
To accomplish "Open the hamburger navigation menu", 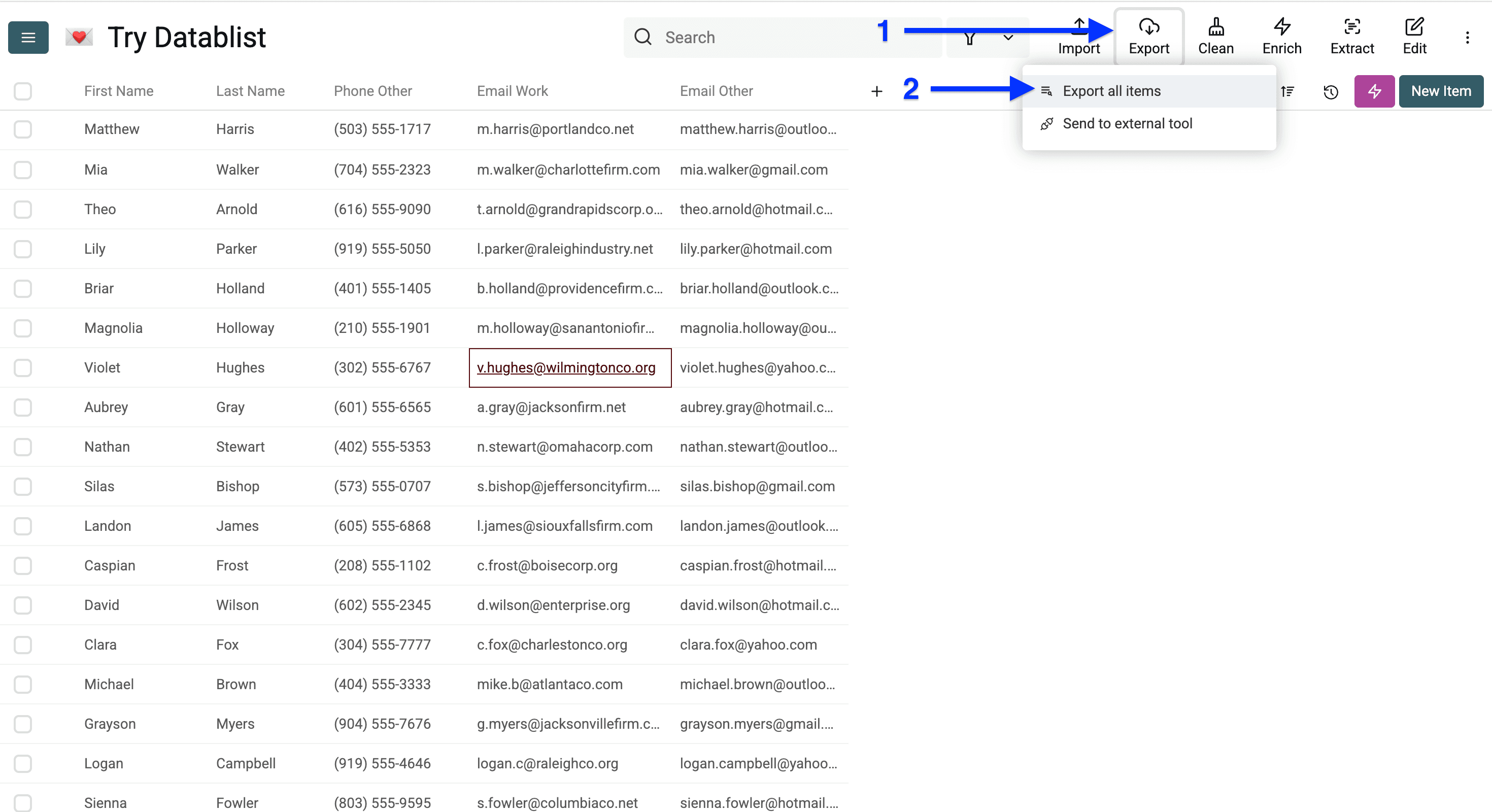I will (x=28, y=37).
